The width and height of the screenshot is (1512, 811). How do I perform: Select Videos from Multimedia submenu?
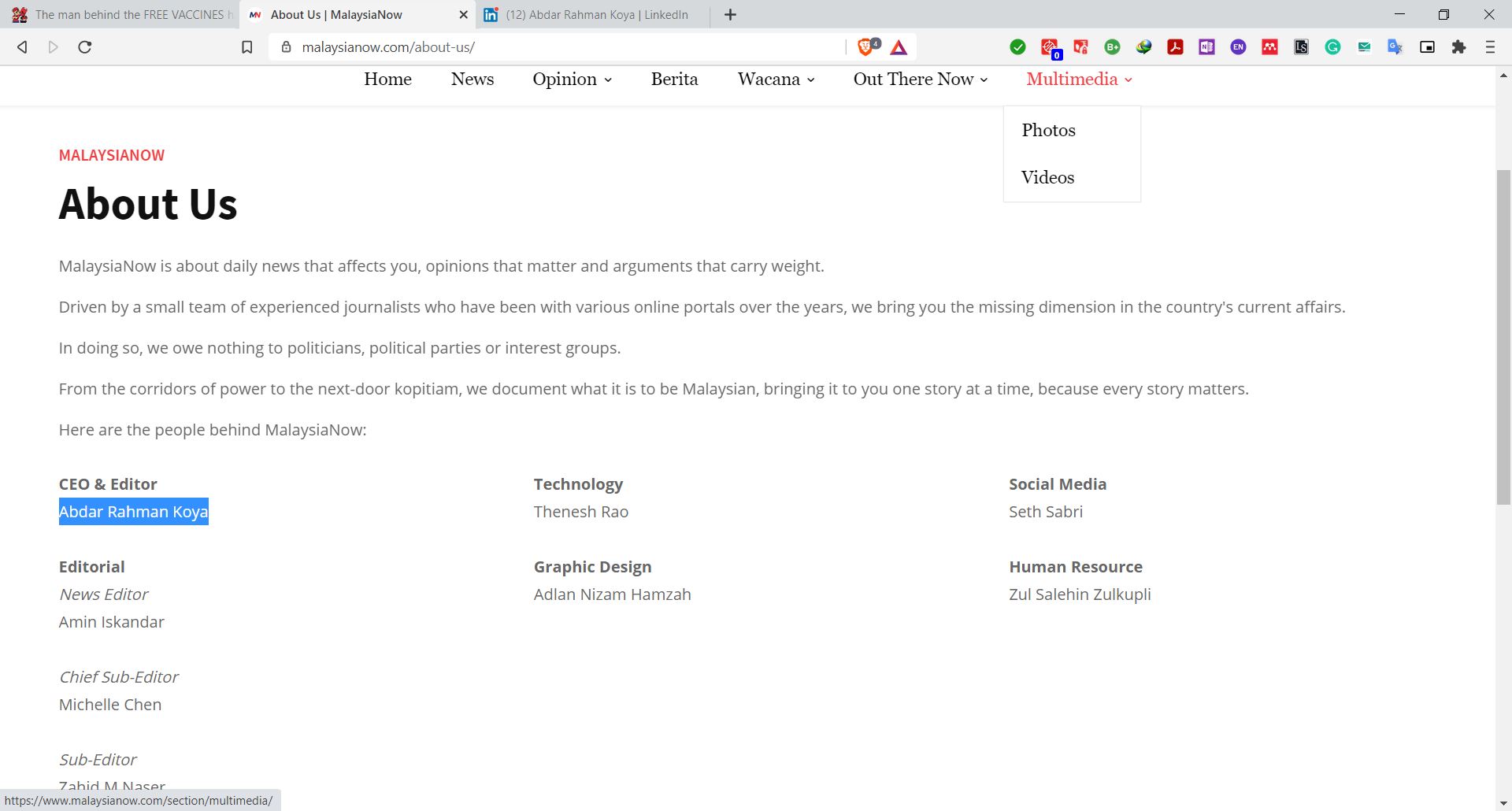point(1047,178)
